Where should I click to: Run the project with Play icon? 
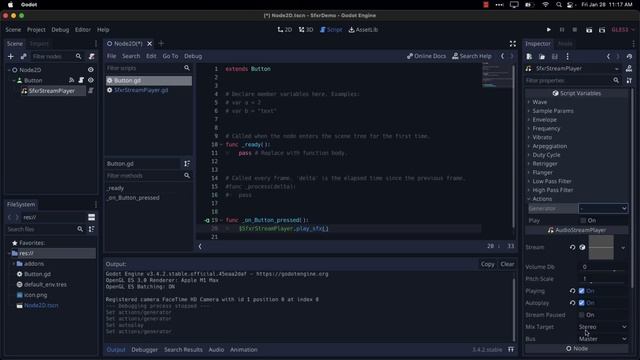coord(549,30)
